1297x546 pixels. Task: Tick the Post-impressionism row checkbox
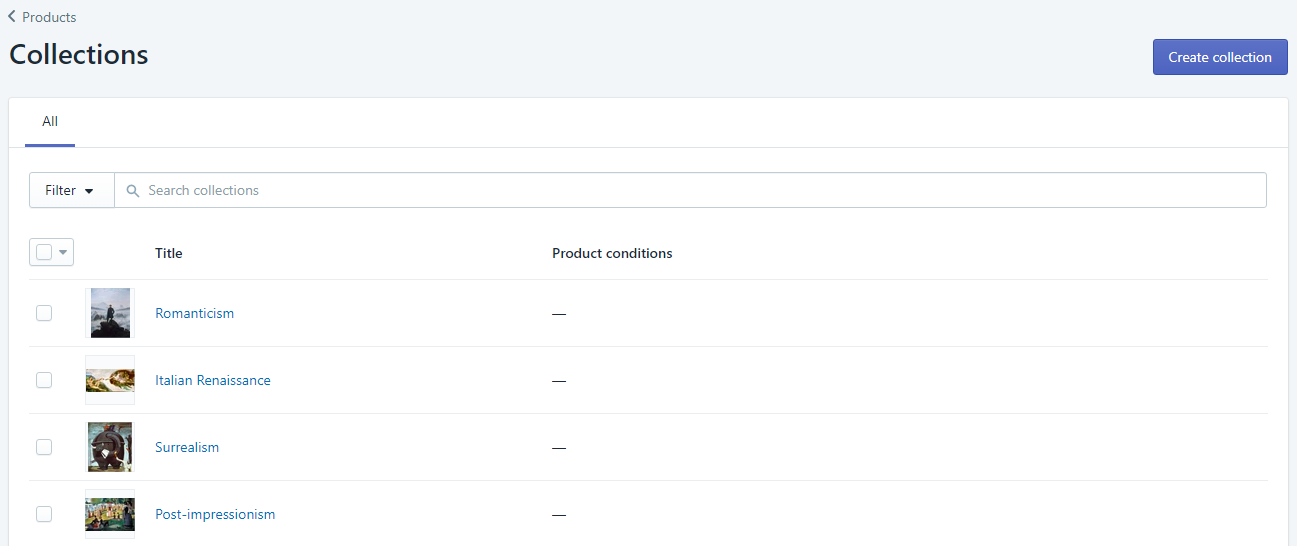click(44, 514)
